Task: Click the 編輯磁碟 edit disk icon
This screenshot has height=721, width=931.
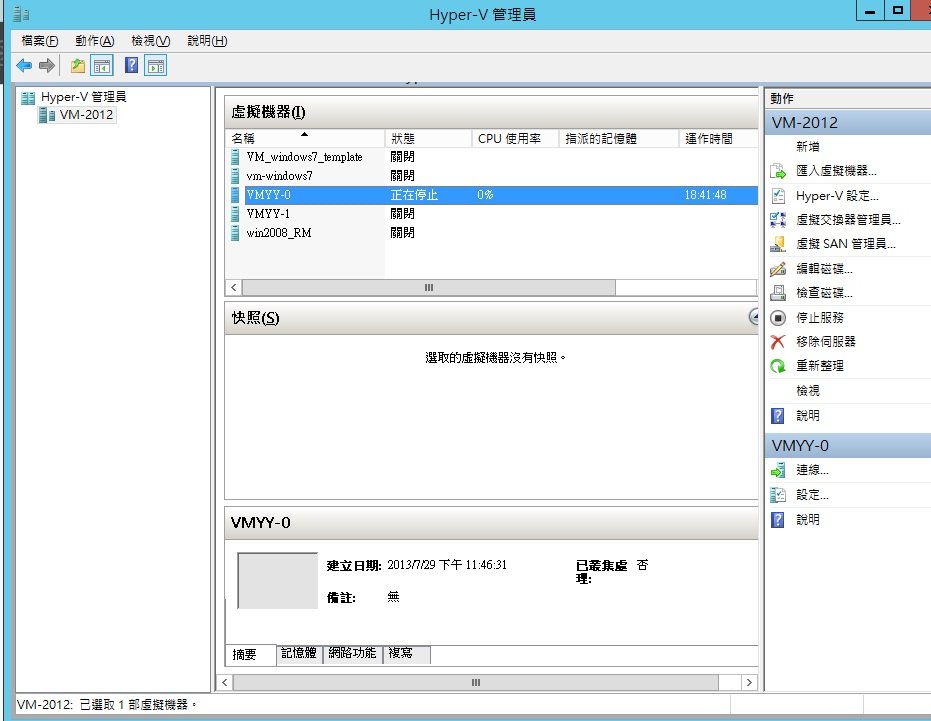Action: pyautogui.click(x=778, y=269)
